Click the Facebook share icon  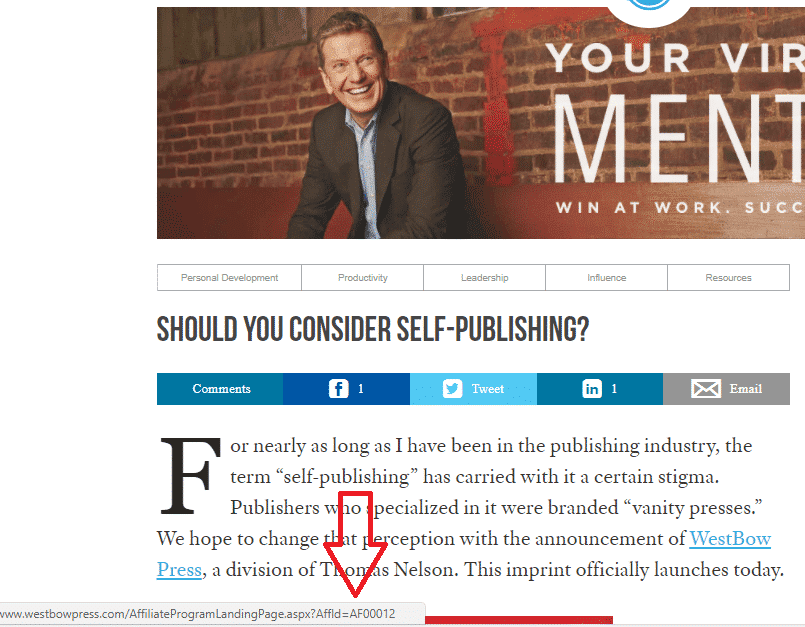click(x=338, y=389)
